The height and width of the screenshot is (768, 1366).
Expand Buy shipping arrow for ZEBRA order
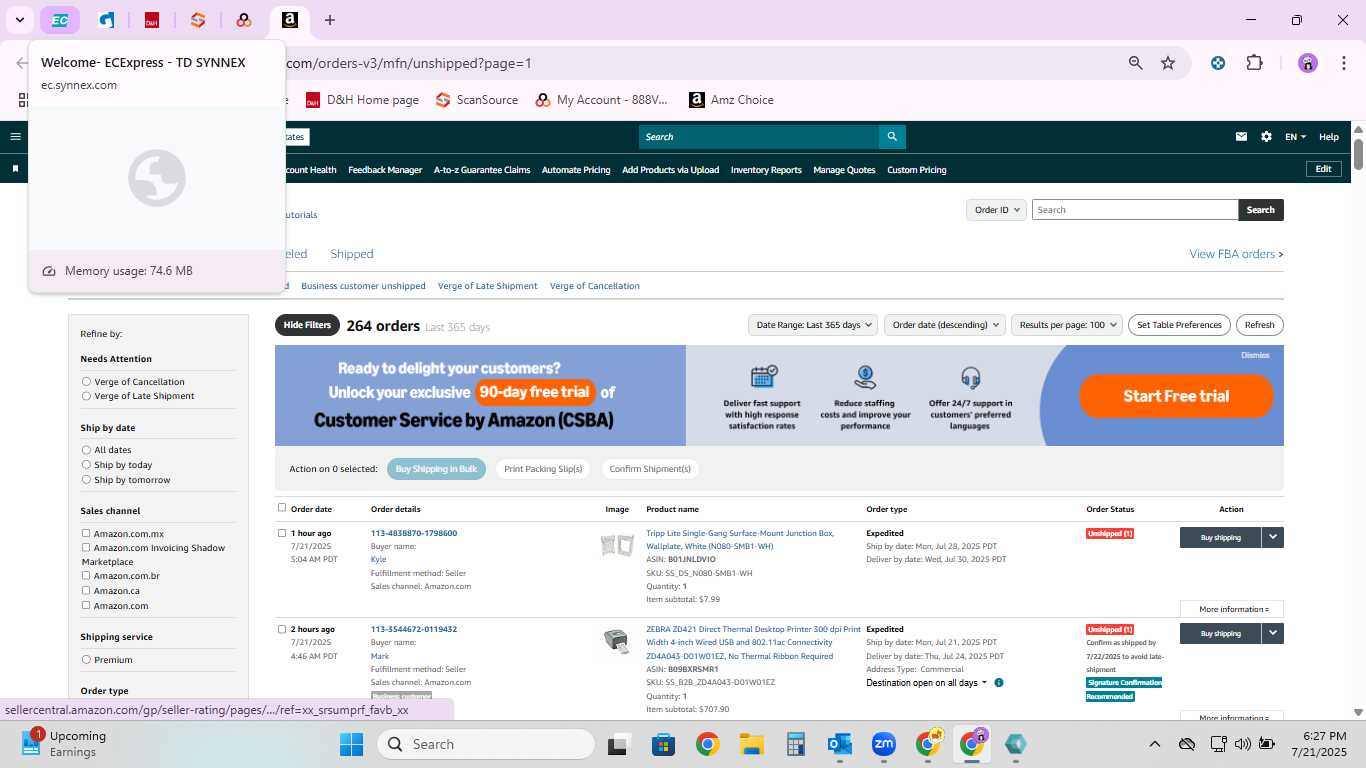pyautogui.click(x=1272, y=633)
